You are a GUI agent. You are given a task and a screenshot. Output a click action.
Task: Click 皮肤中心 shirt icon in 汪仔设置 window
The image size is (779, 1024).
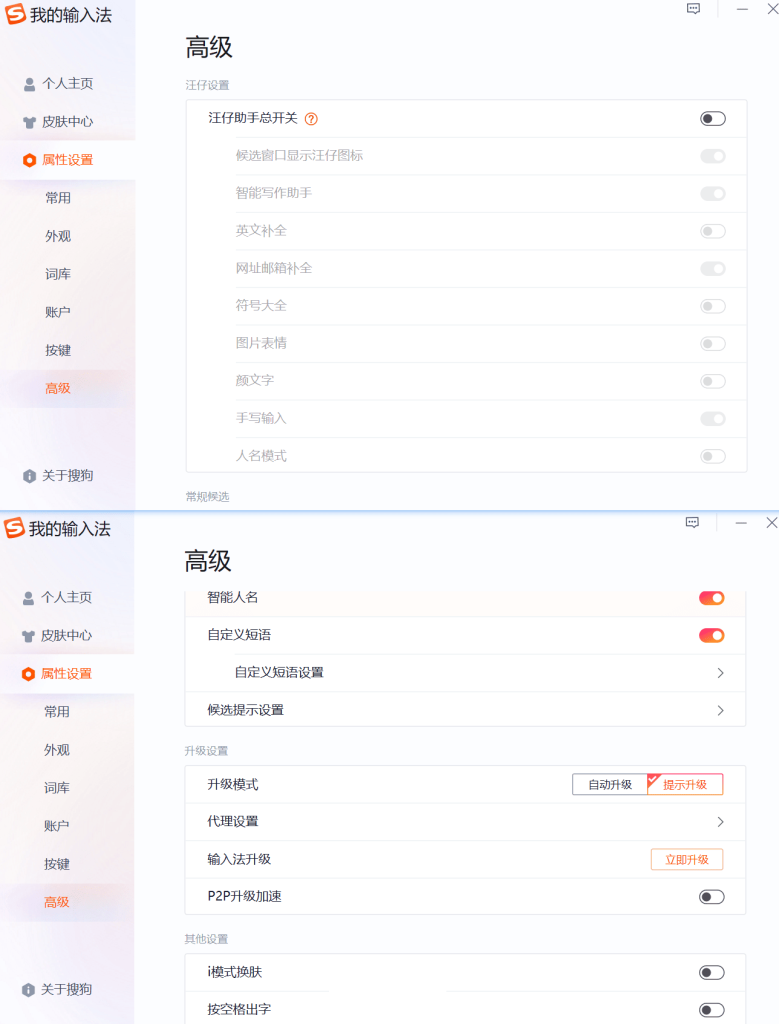[29, 122]
